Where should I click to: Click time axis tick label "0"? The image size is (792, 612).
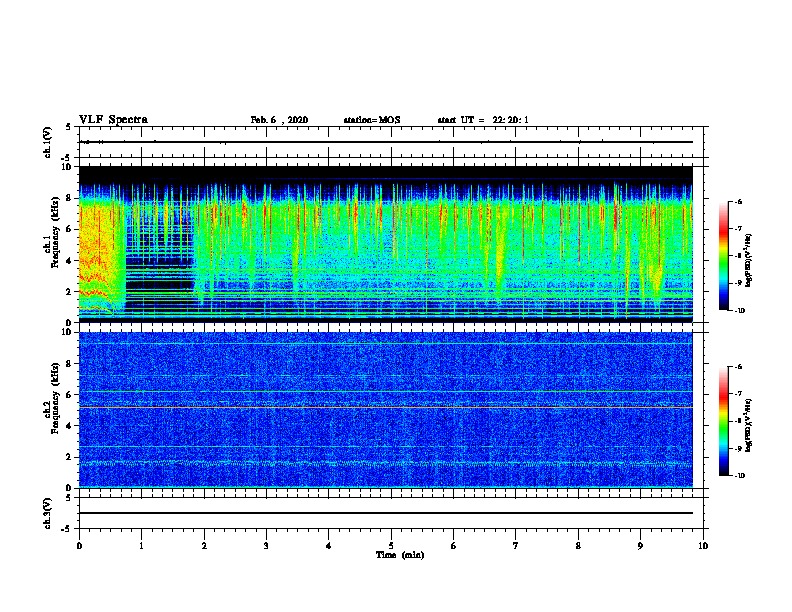(x=79, y=546)
